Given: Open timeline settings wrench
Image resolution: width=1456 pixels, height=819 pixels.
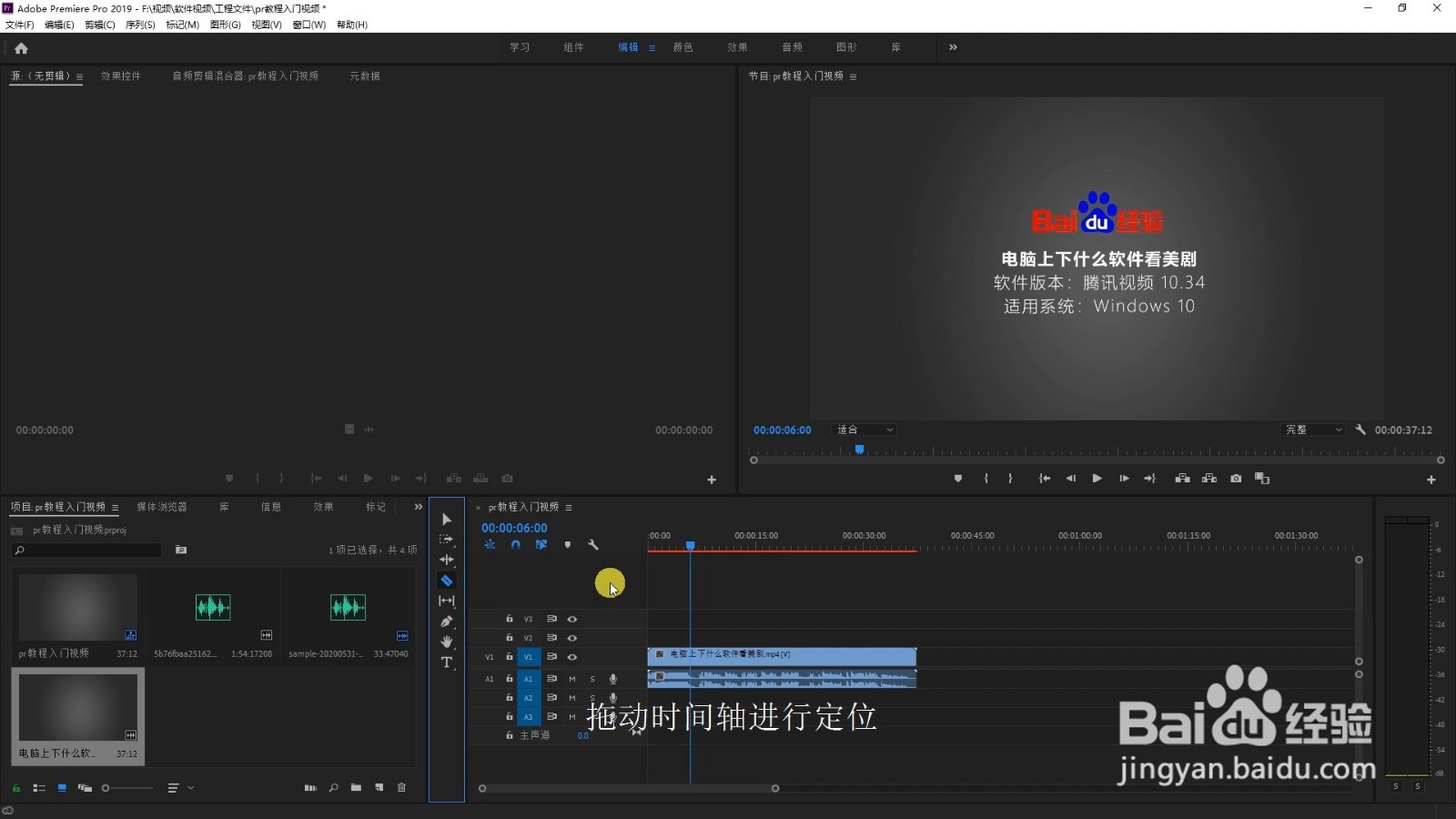Looking at the screenshot, I should (x=593, y=545).
